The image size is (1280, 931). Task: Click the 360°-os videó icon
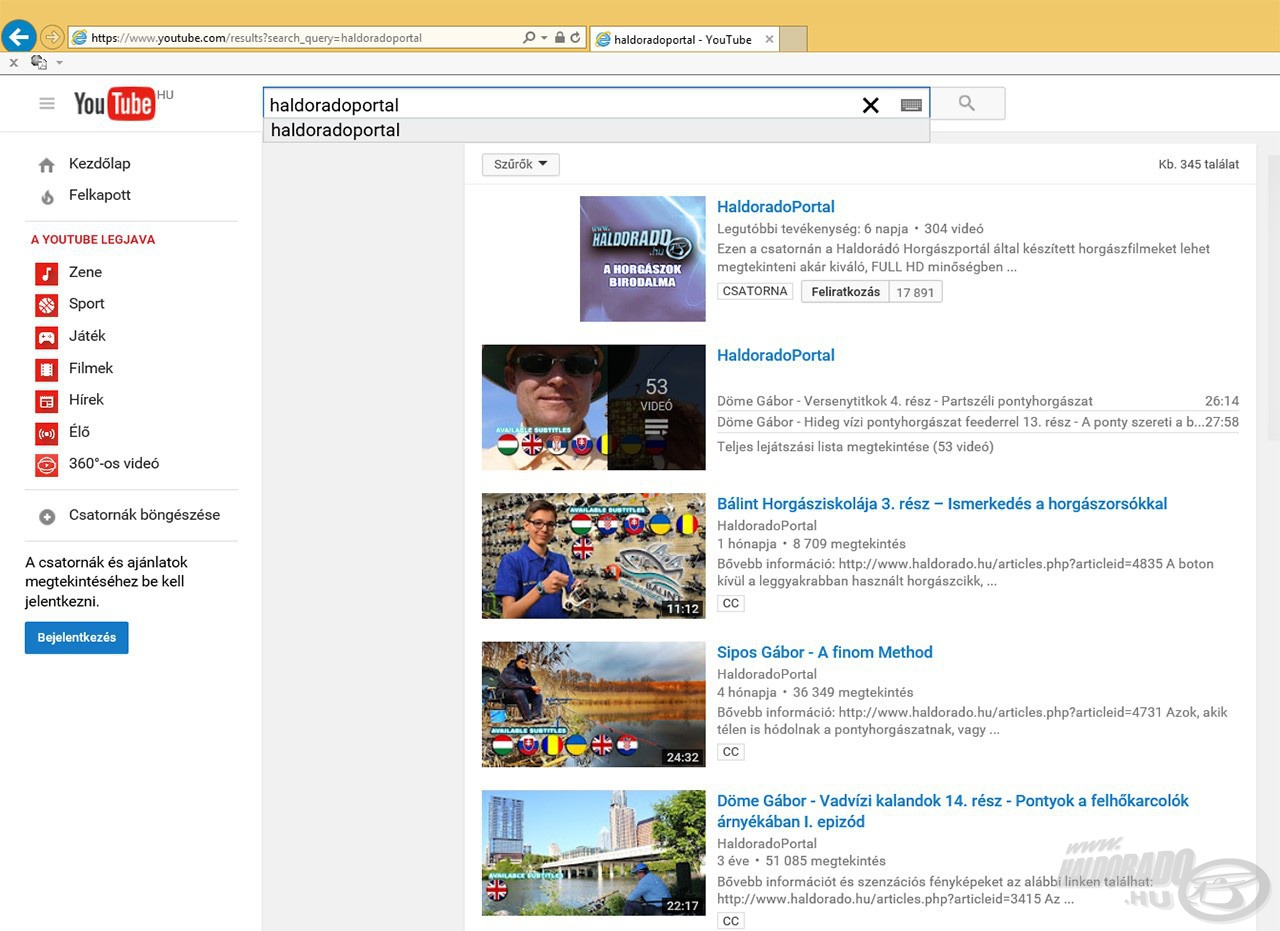[x=47, y=465]
